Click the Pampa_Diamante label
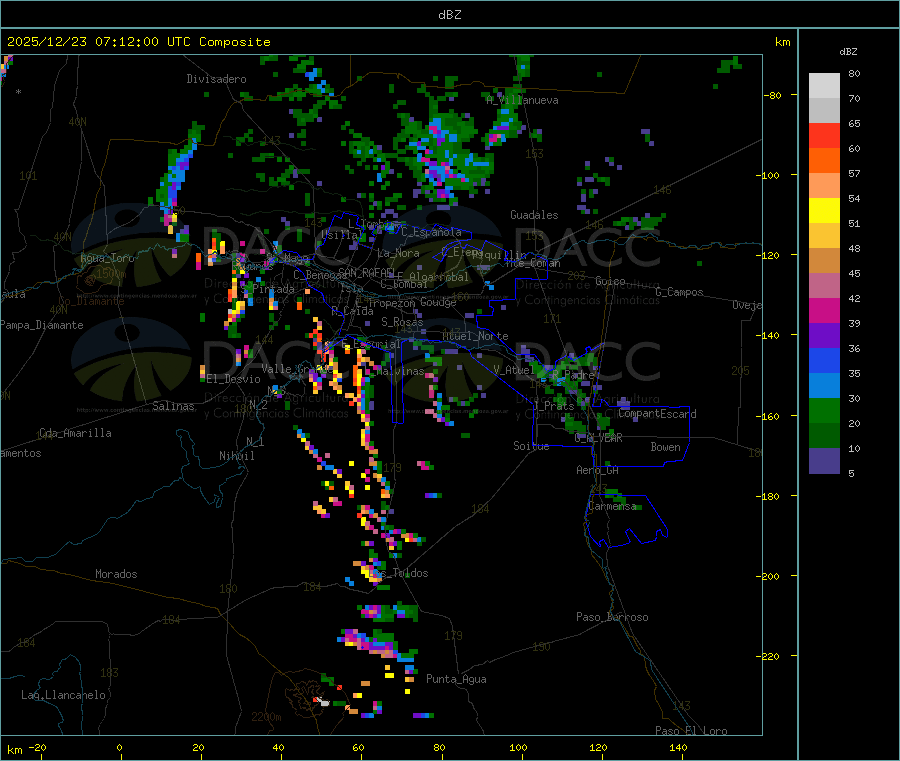900x761 pixels. pos(41,325)
